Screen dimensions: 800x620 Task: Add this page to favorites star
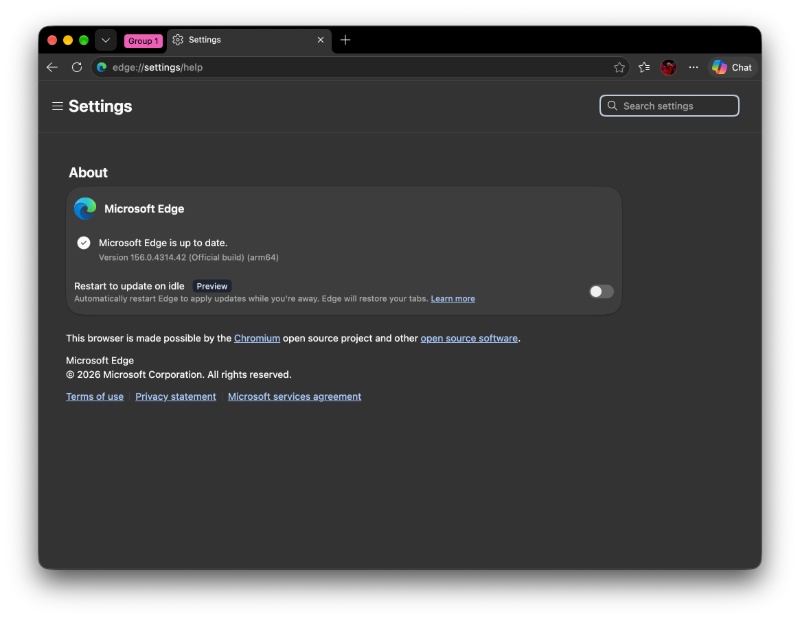(619, 67)
